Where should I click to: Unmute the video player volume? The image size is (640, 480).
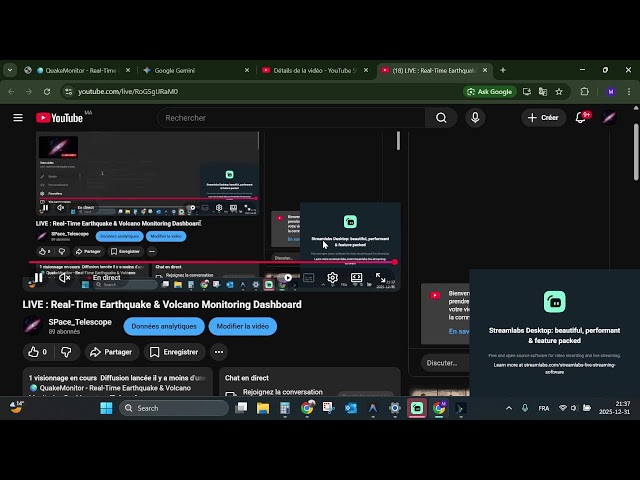[x=64, y=278]
